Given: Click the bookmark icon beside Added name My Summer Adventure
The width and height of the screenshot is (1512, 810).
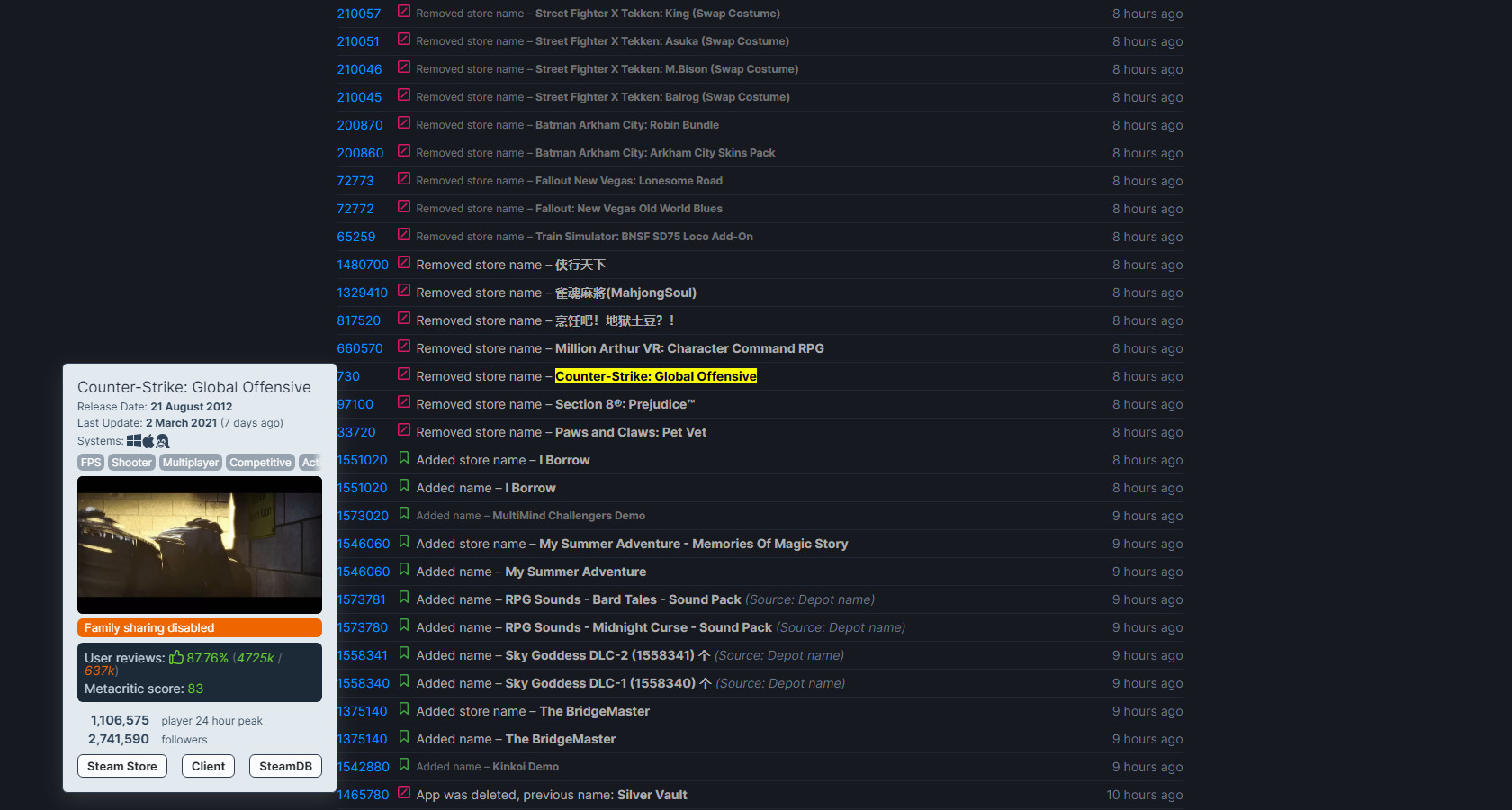Looking at the screenshot, I should coord(404,570).
